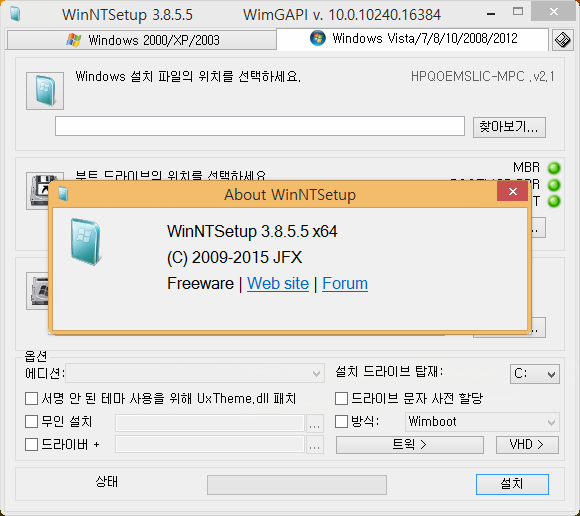Open the C: install drive letter dropdown
The height and width of the screenshot is (516, 580).
tap(535, 374)
